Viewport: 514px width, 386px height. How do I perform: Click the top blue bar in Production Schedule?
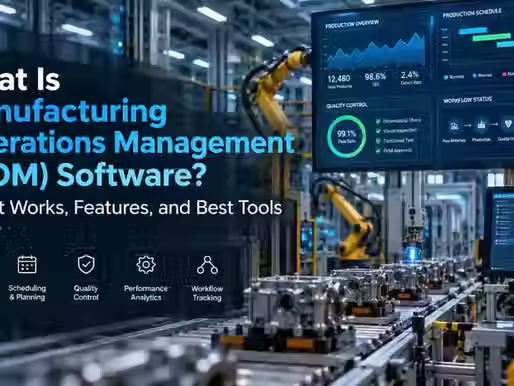click(x=473, y=31)
